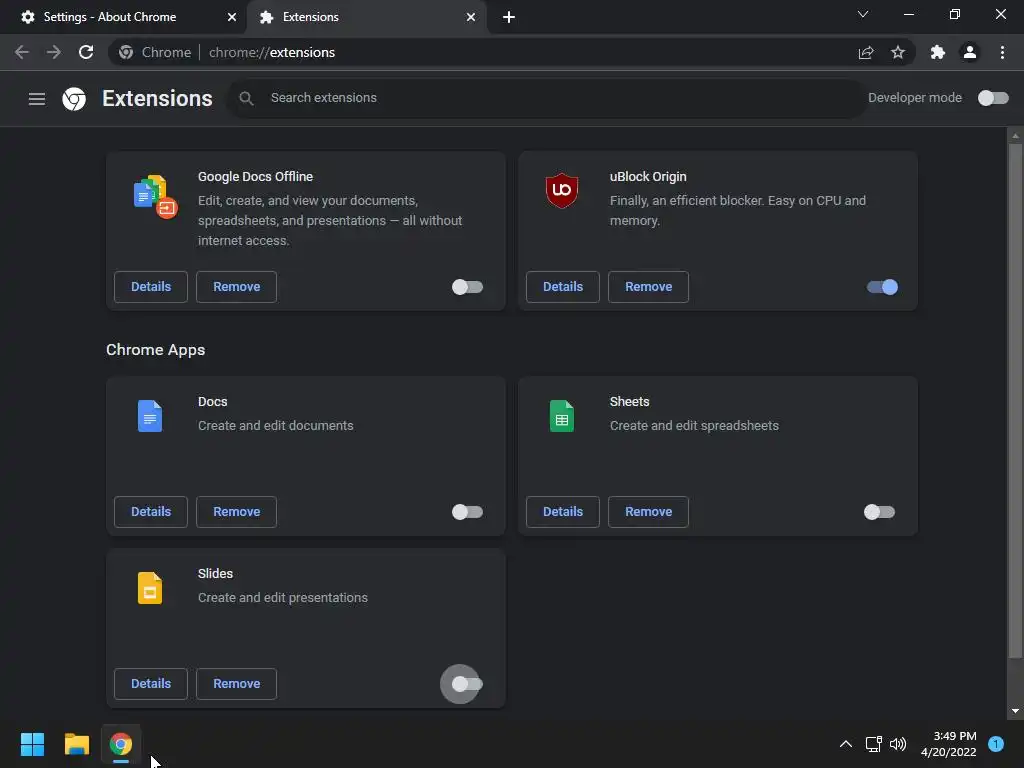The image size is (1024, 768).
Task: Open the profile avatar menu
Action: tap(970, 52)
